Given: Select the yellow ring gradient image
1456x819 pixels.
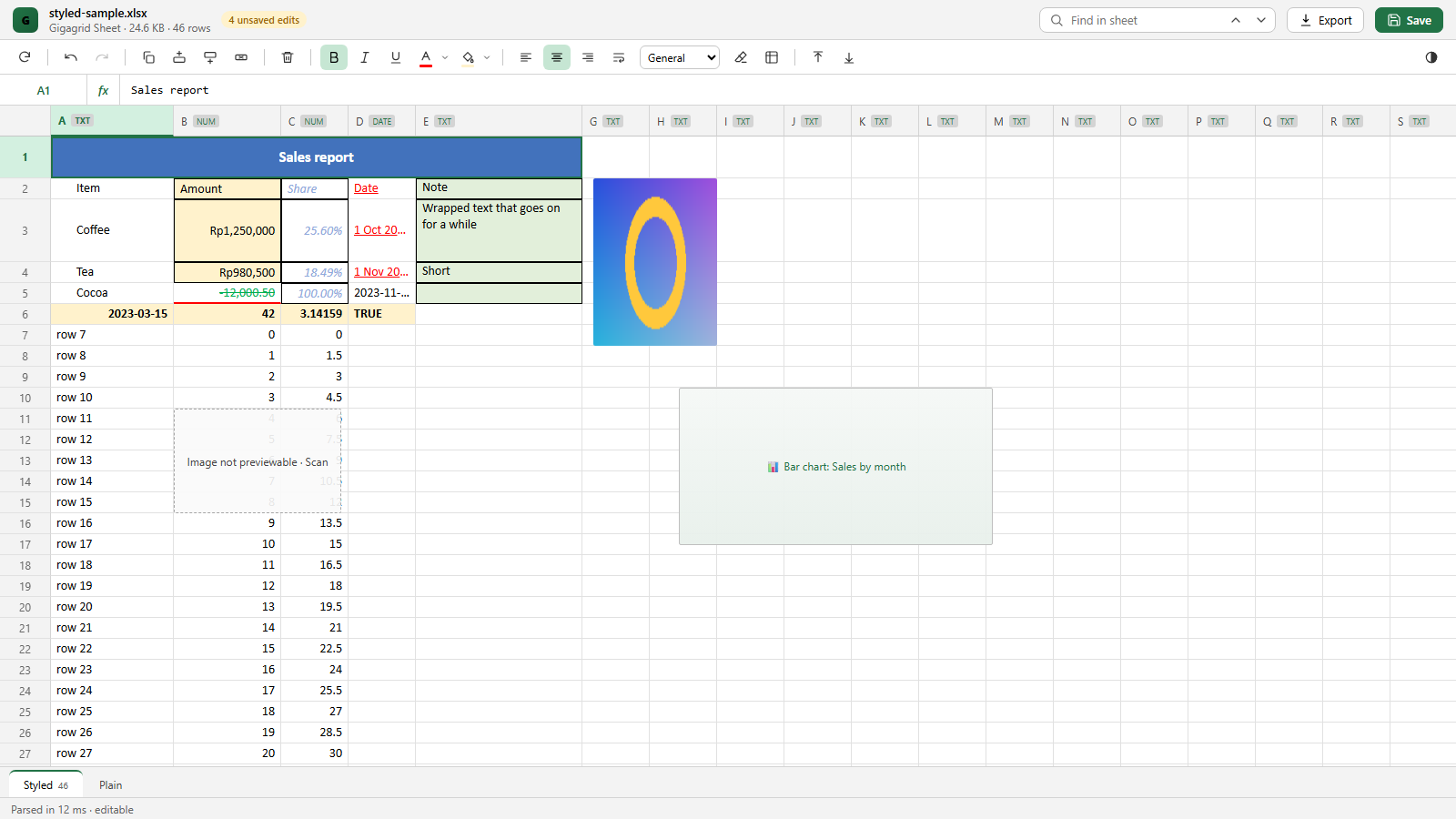Looking at the screenshot, I should 655,262.
